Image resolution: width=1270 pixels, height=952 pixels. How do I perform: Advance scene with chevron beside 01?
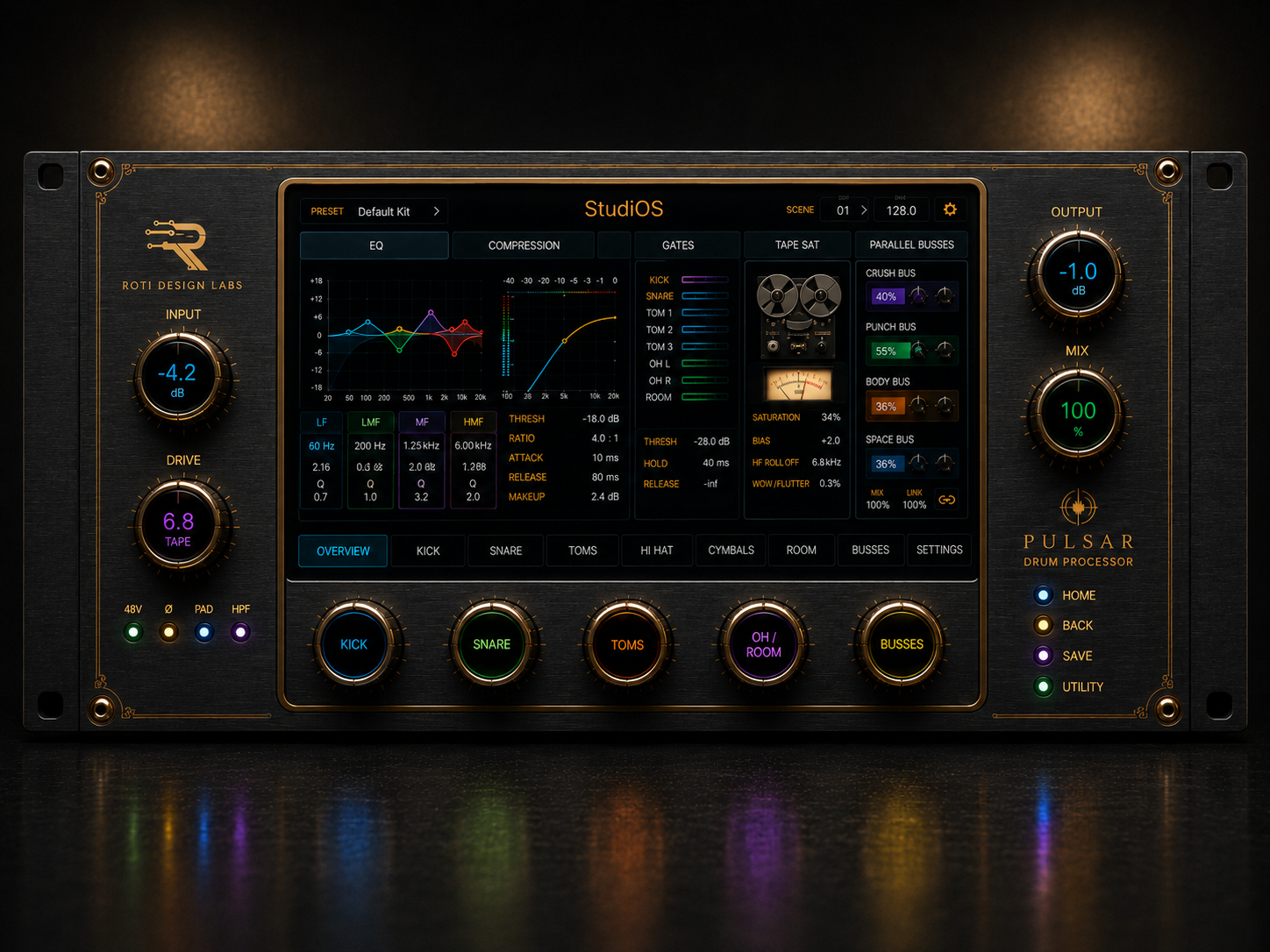click(864, 210)
